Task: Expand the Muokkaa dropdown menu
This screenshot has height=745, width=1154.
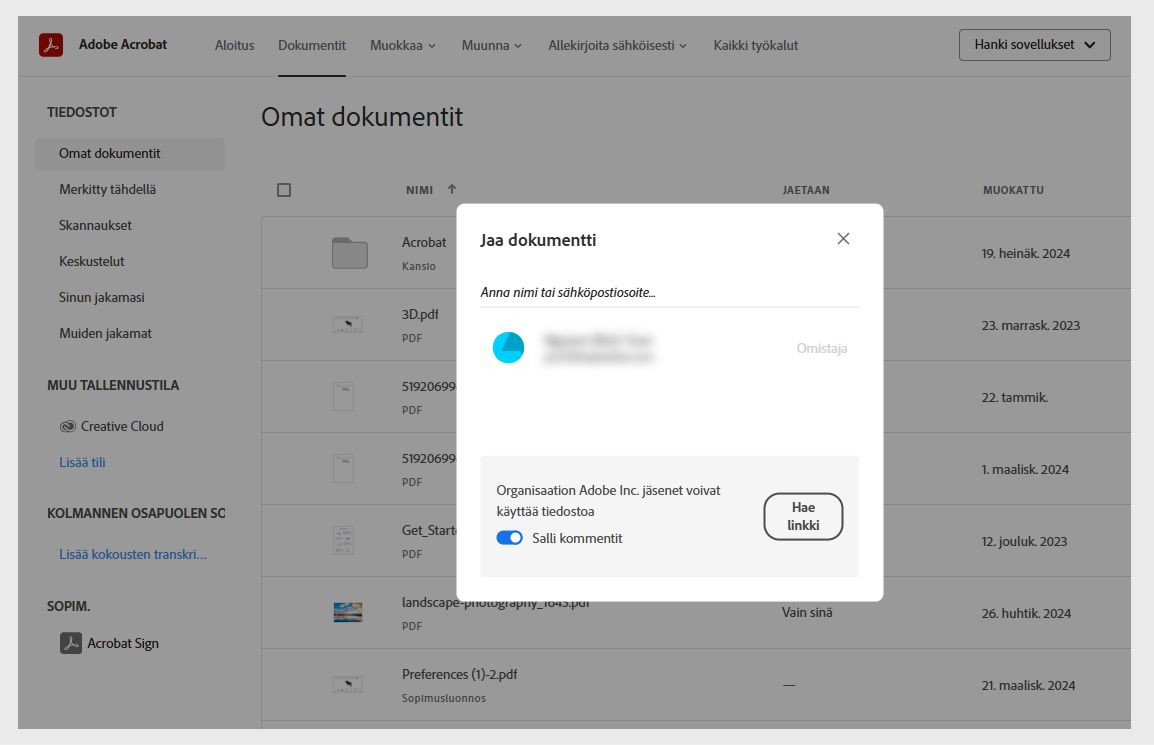Action: [x=403, y=46]
